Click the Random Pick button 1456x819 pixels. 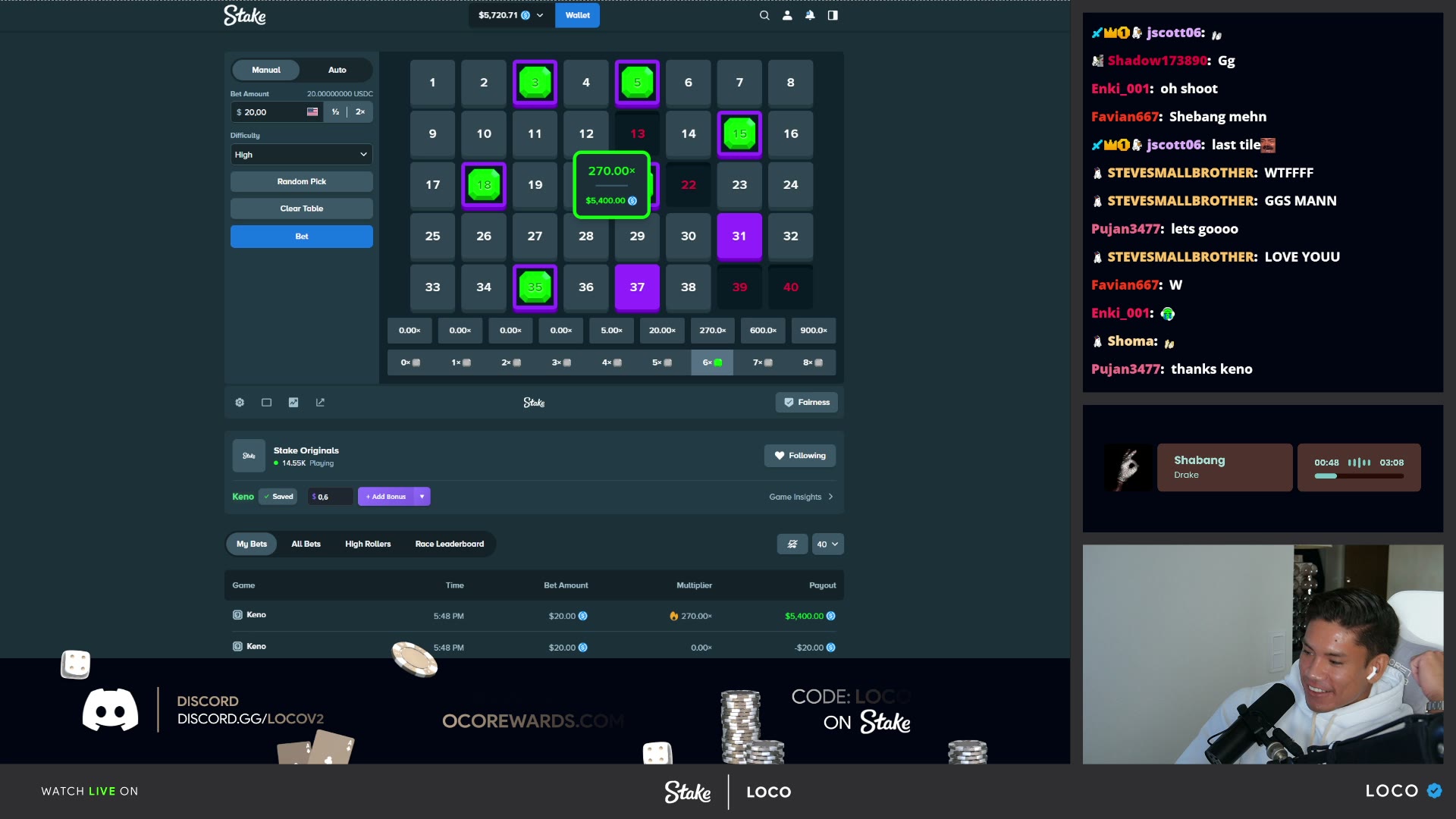click(302, 182)
